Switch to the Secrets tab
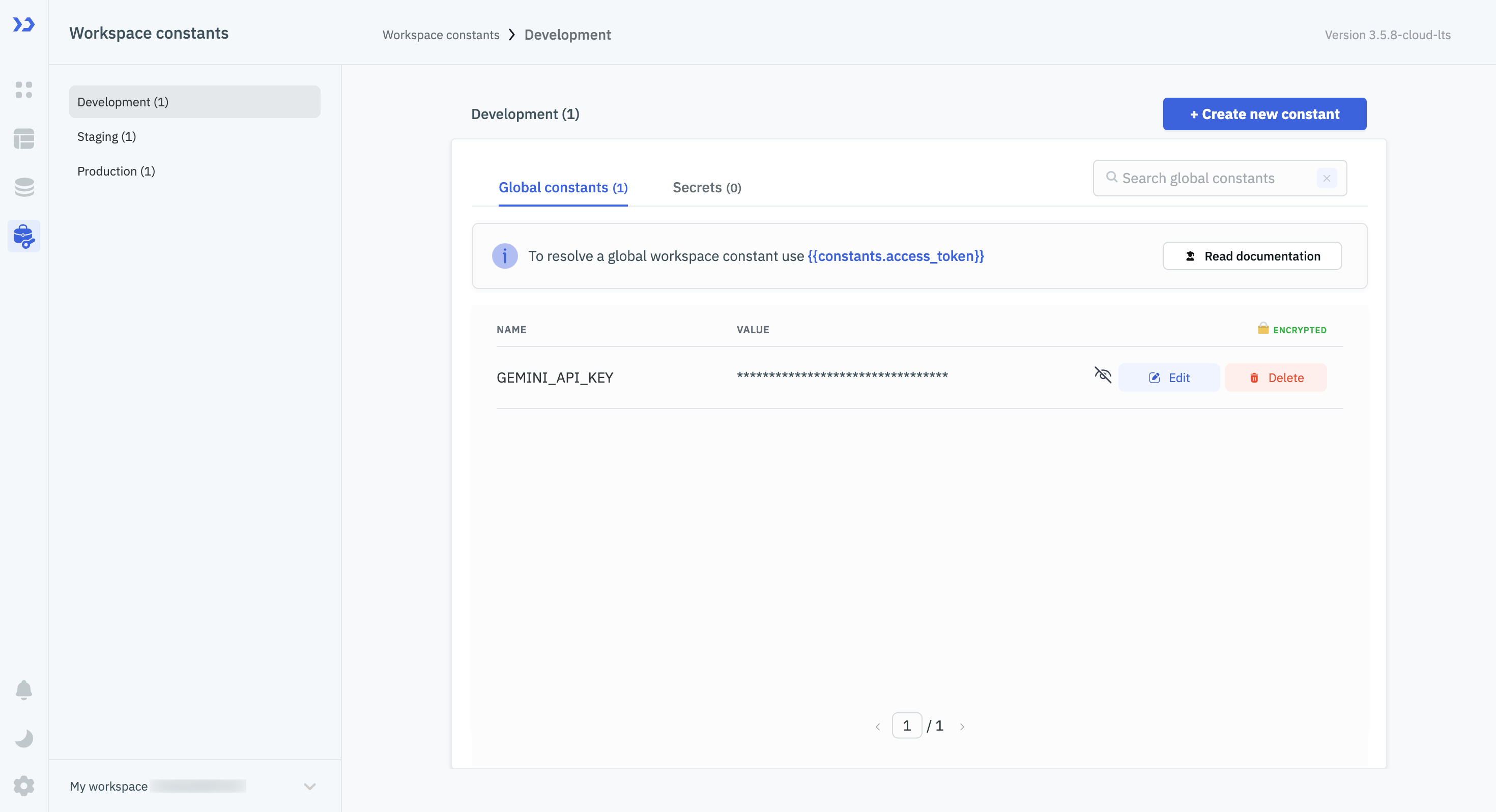 pyautogui.click(x=706, y=188)
